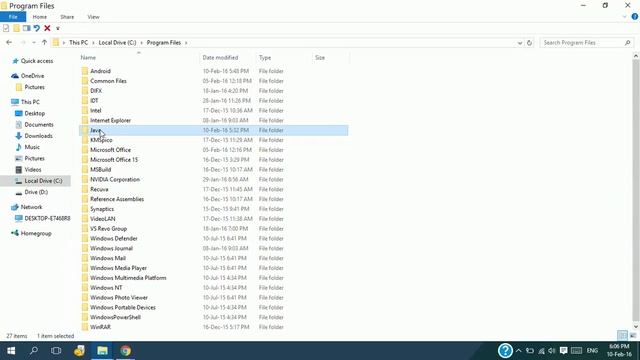Select Network in navigation pane

[31, 207]
